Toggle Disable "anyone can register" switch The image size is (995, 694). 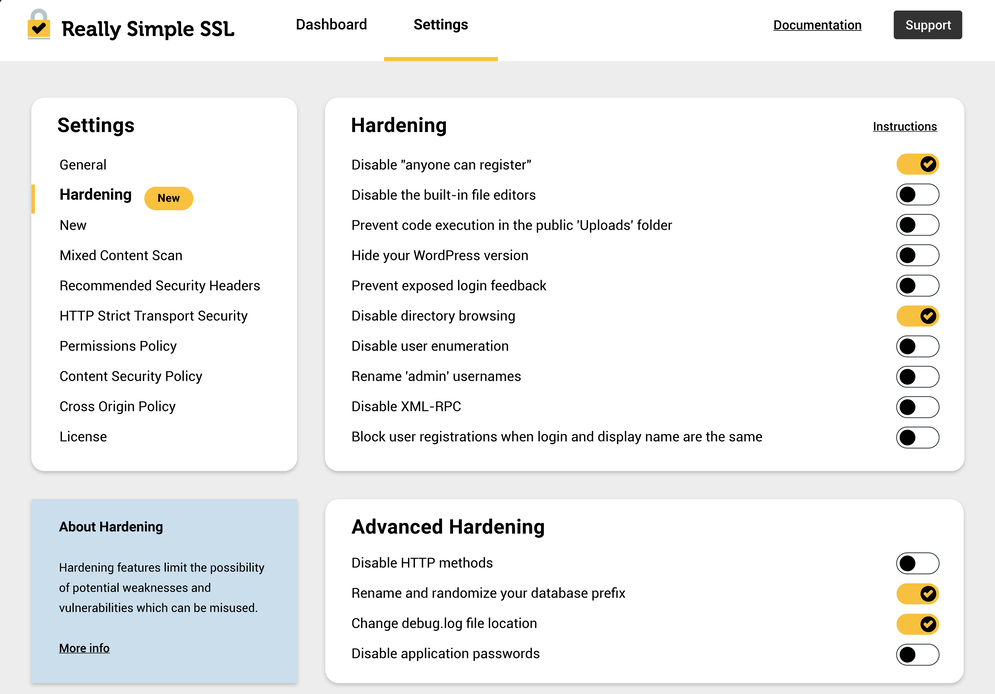point(917,164)
